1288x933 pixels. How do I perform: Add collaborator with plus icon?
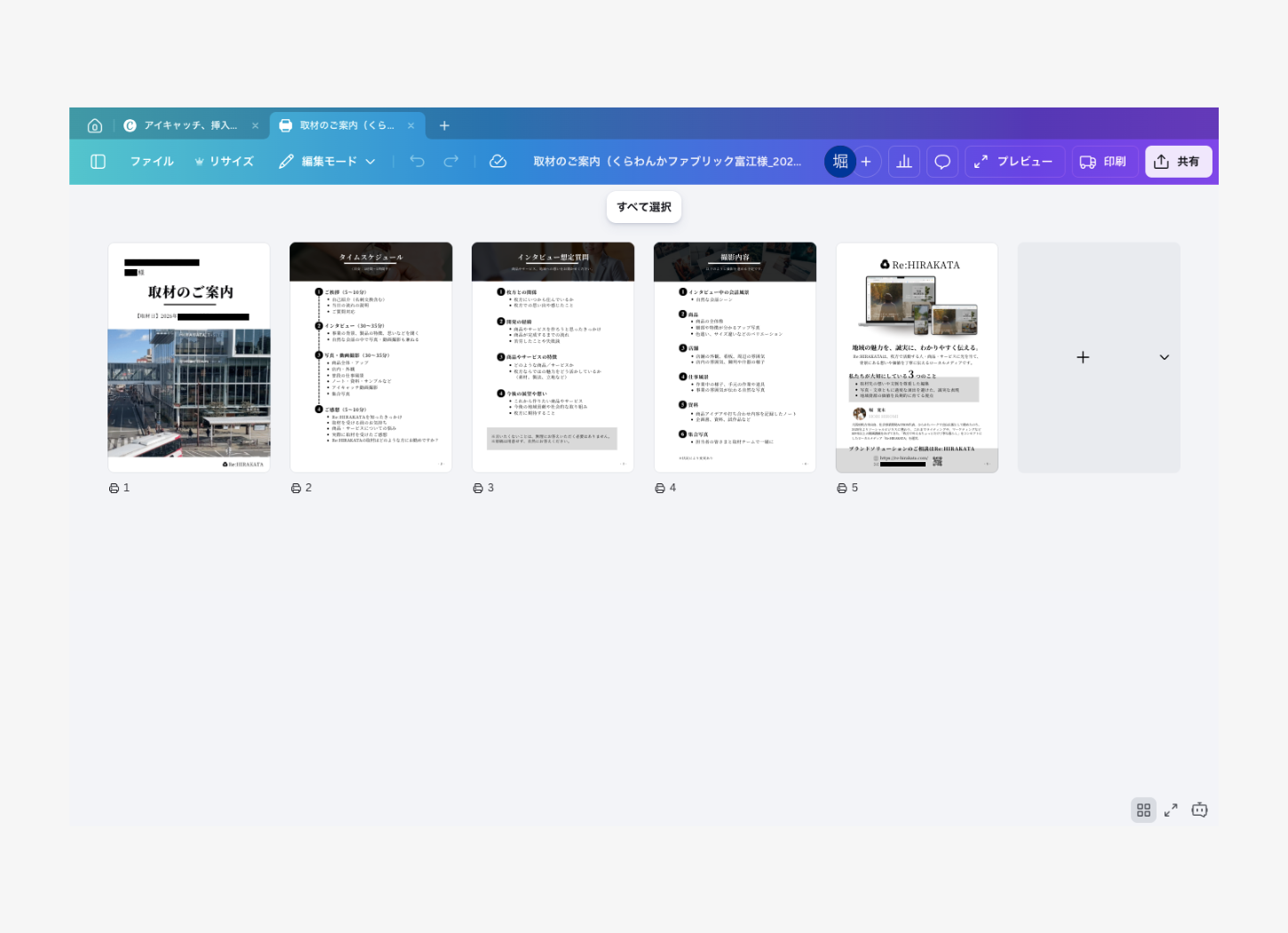coord(866,162)
